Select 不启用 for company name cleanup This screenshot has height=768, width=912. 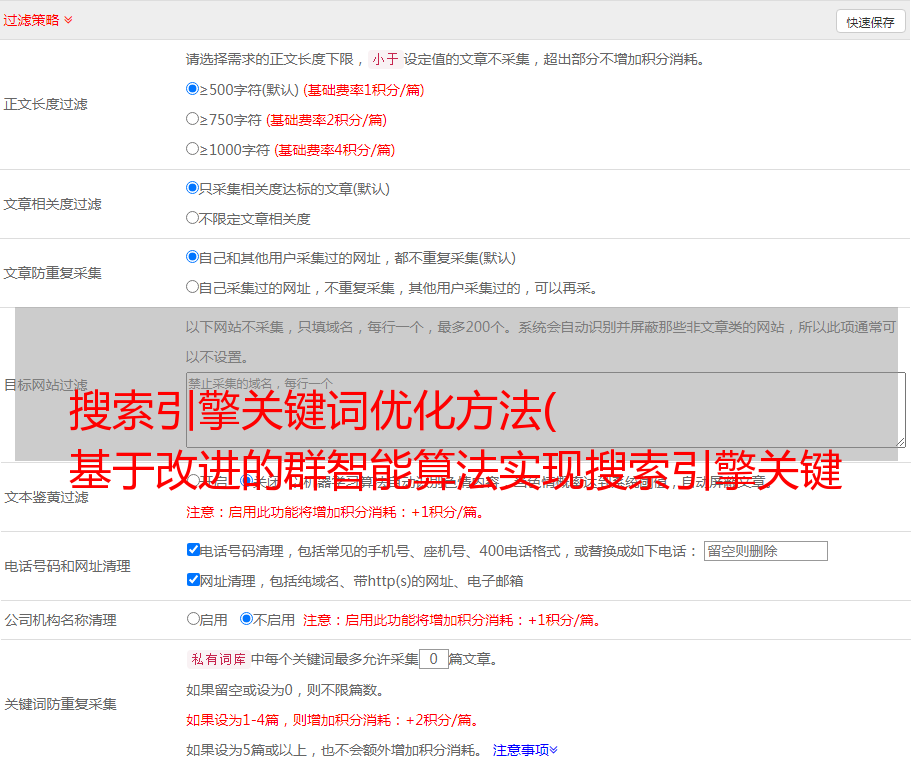(x=246, y=619)
